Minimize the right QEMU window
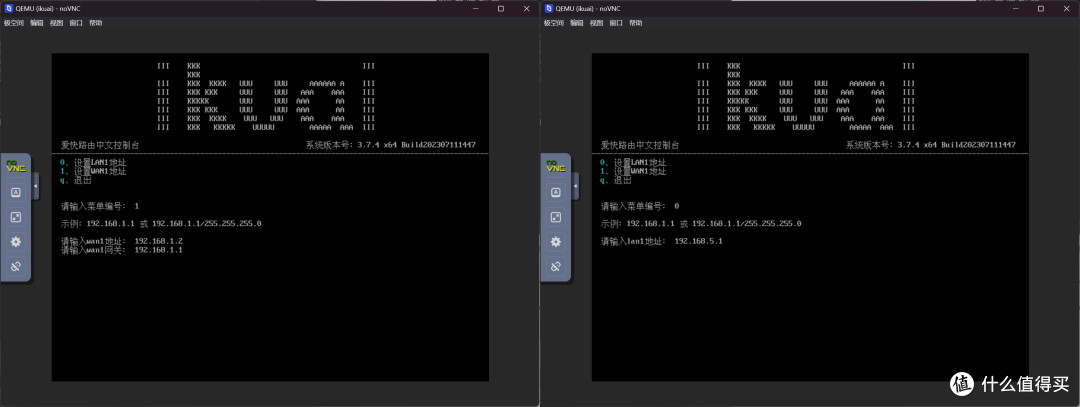Viewport: 1080px width, 407px height. [1017, 8]
